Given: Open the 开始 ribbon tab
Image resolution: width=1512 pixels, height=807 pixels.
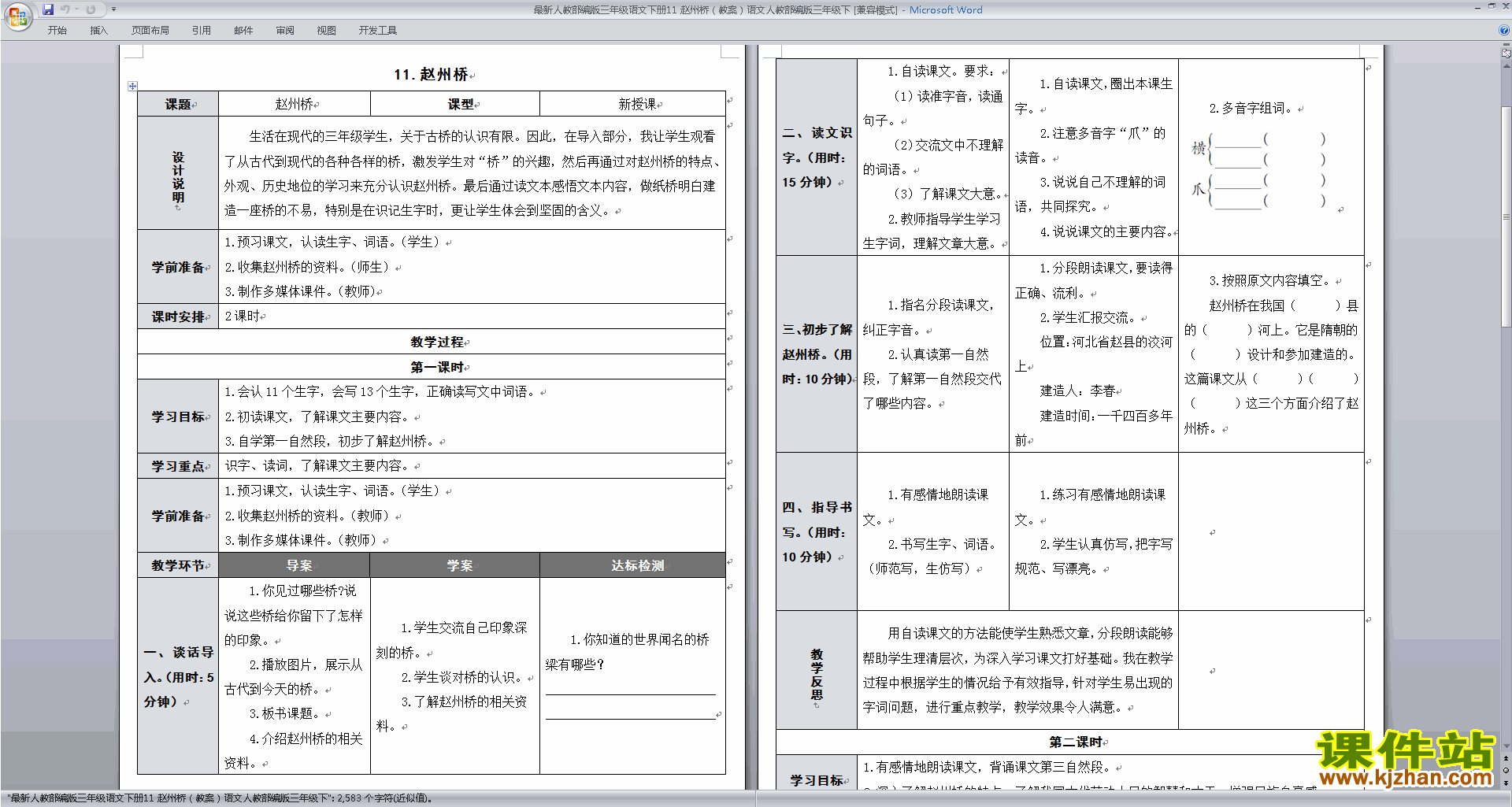Looking at the screenshot, I should pos(57,30).
